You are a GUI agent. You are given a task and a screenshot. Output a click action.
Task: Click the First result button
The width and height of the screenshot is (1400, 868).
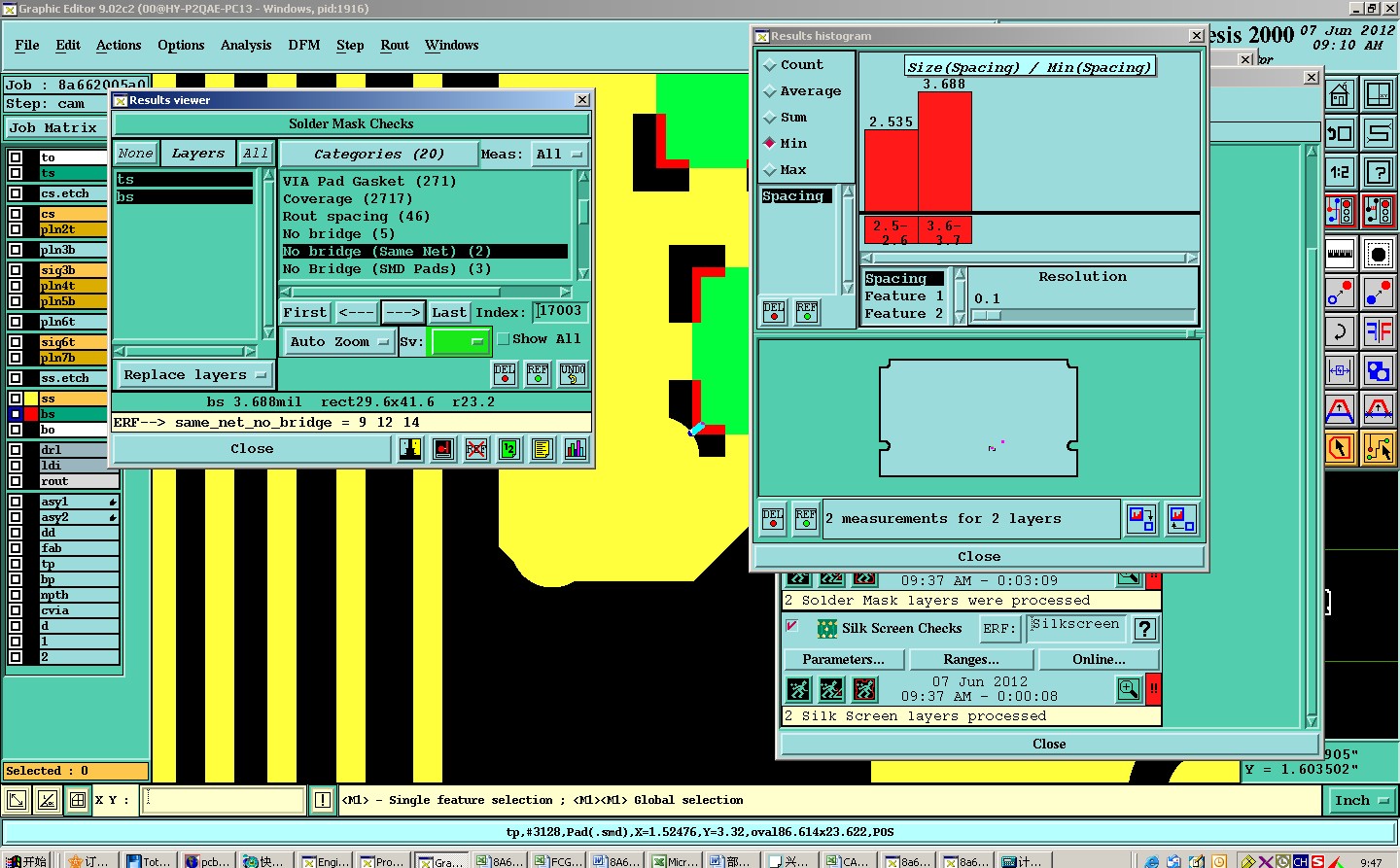click(x=305, y=312)
